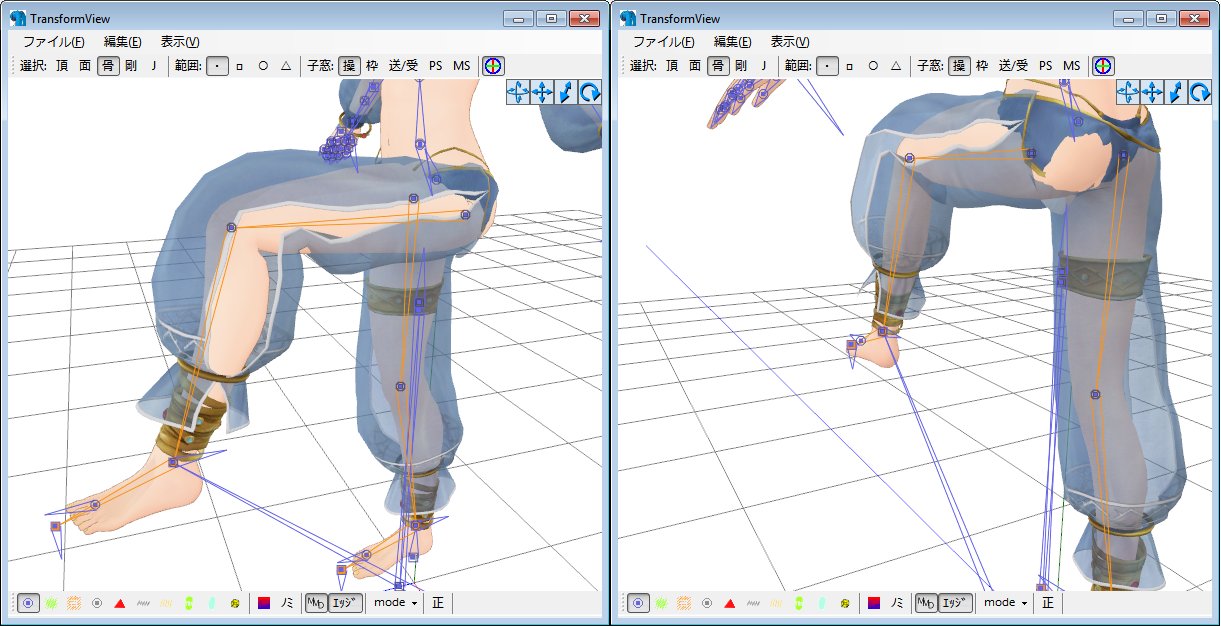
Task: Enable 頂 vertex selection in left window
Action: point(62,66)
